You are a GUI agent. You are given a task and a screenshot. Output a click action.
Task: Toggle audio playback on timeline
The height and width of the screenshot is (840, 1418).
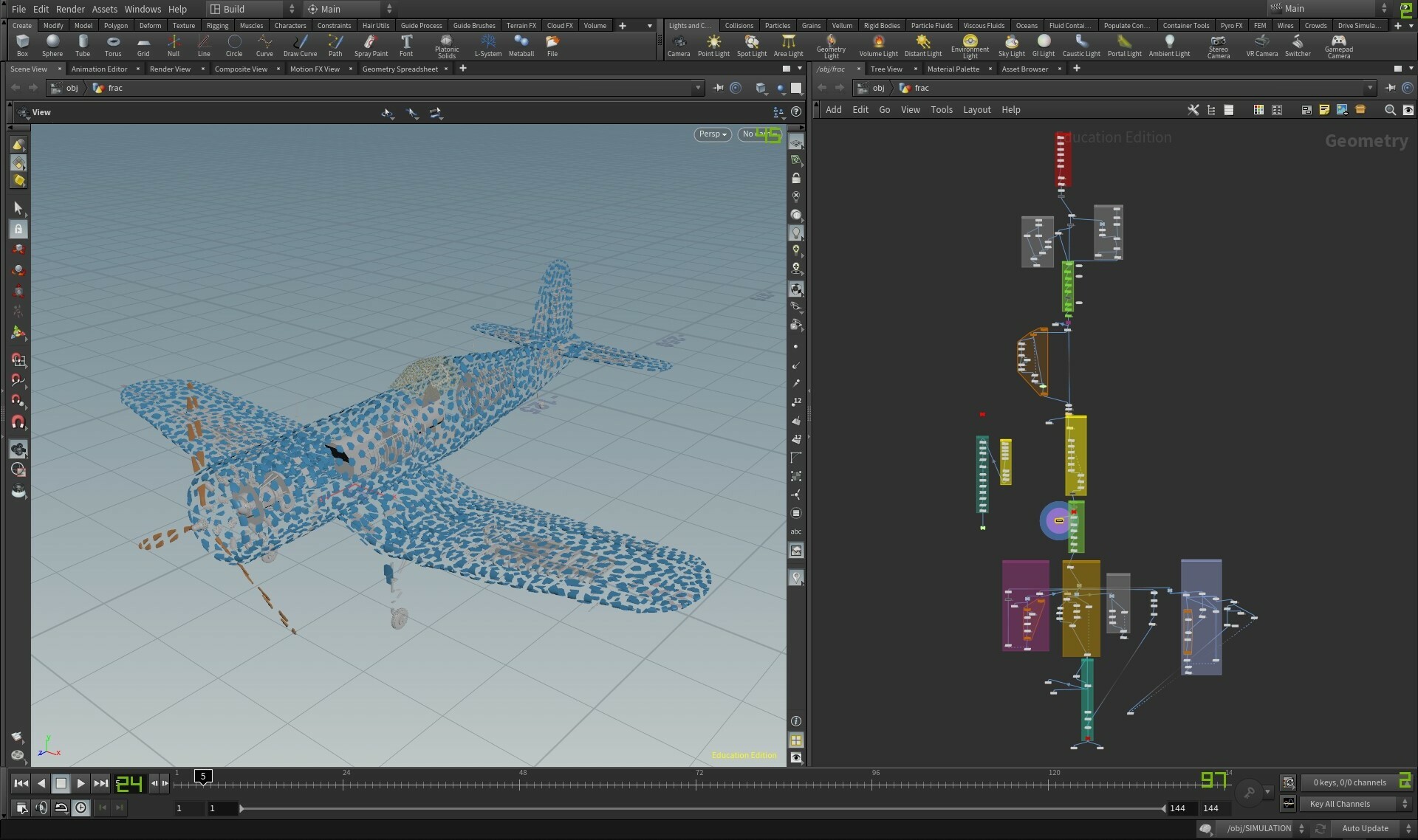(x=41, y=808)
